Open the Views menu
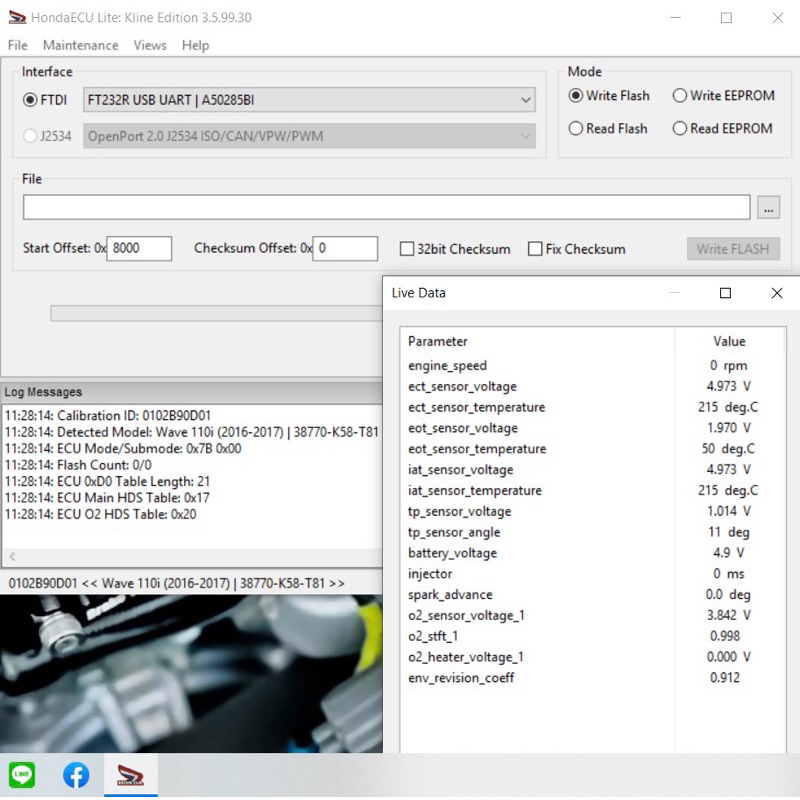This screenshot has height=800, width=800. 150,45
